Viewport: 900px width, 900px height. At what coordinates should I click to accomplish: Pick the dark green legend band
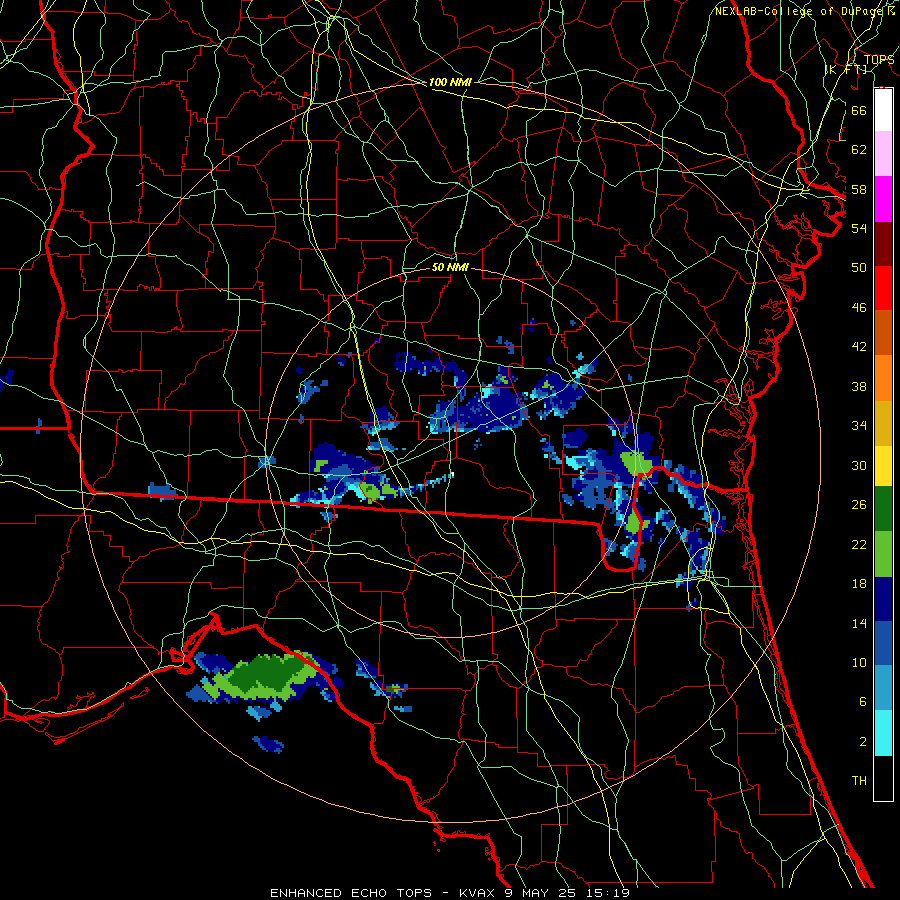point(883,509)
